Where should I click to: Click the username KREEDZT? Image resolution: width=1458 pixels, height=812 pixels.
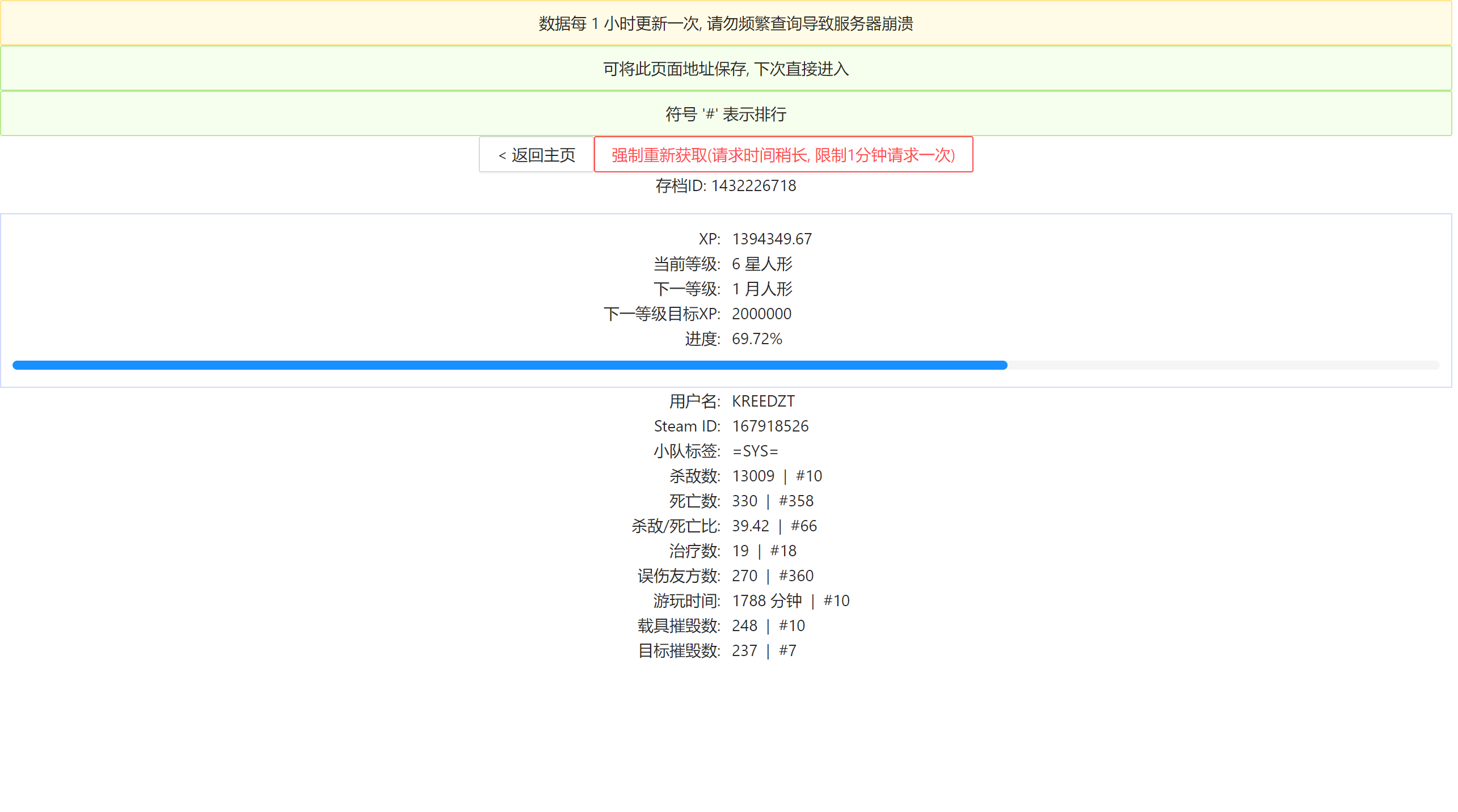(x=763, y=401)
